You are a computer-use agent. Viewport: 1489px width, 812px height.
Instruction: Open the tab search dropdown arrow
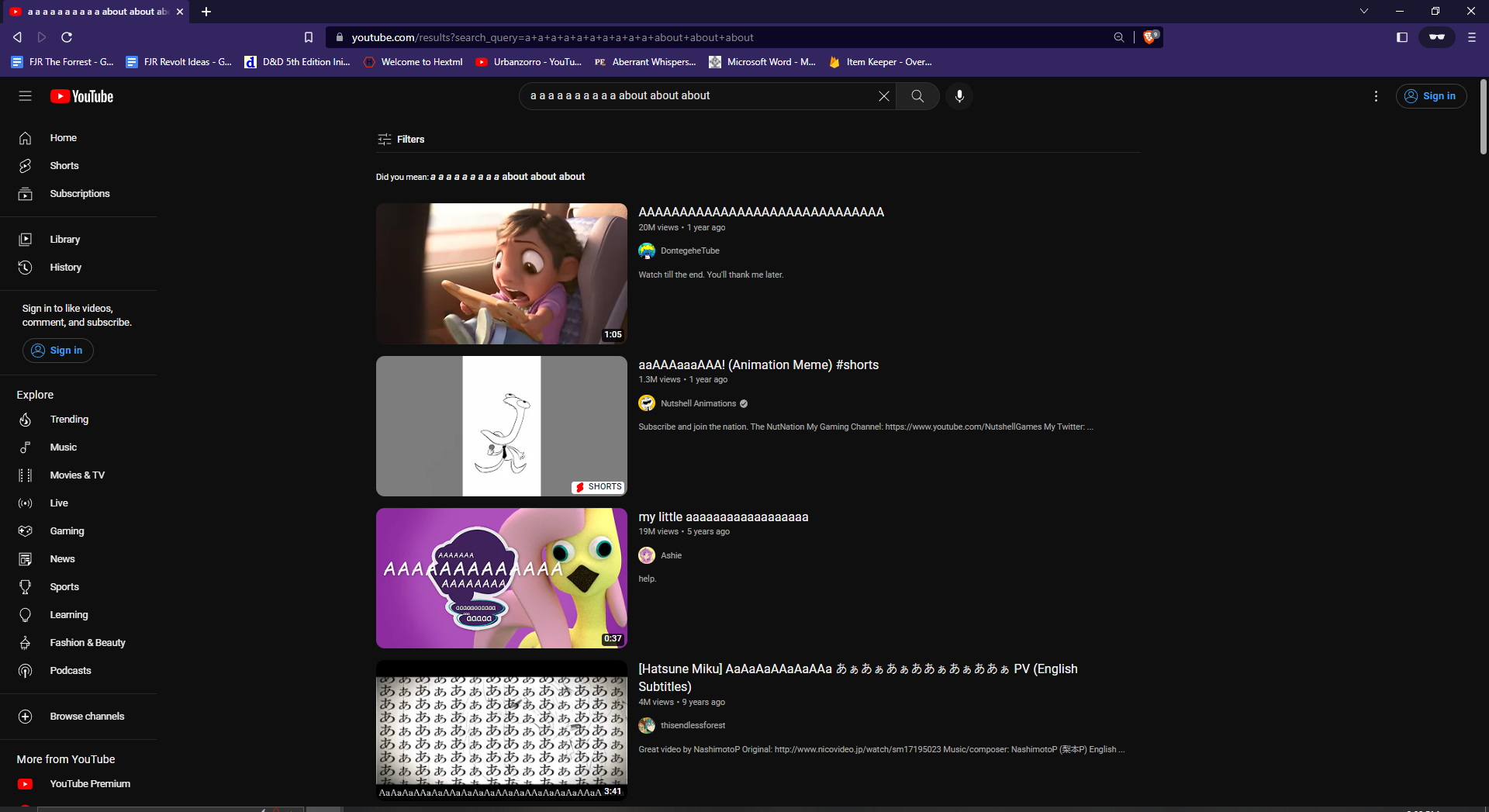coord(1363,11)
